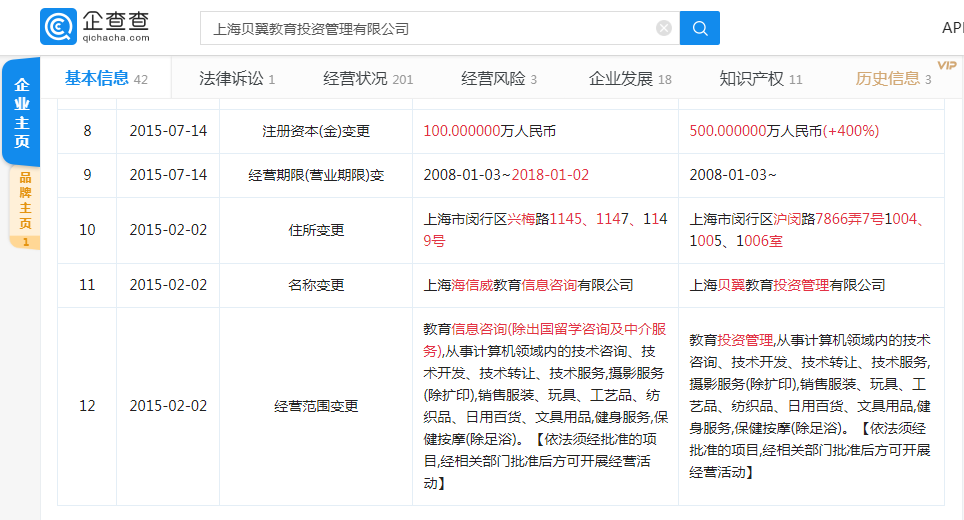
Task: Click the Qichacha logo icon
Action: tap(58, 26)
